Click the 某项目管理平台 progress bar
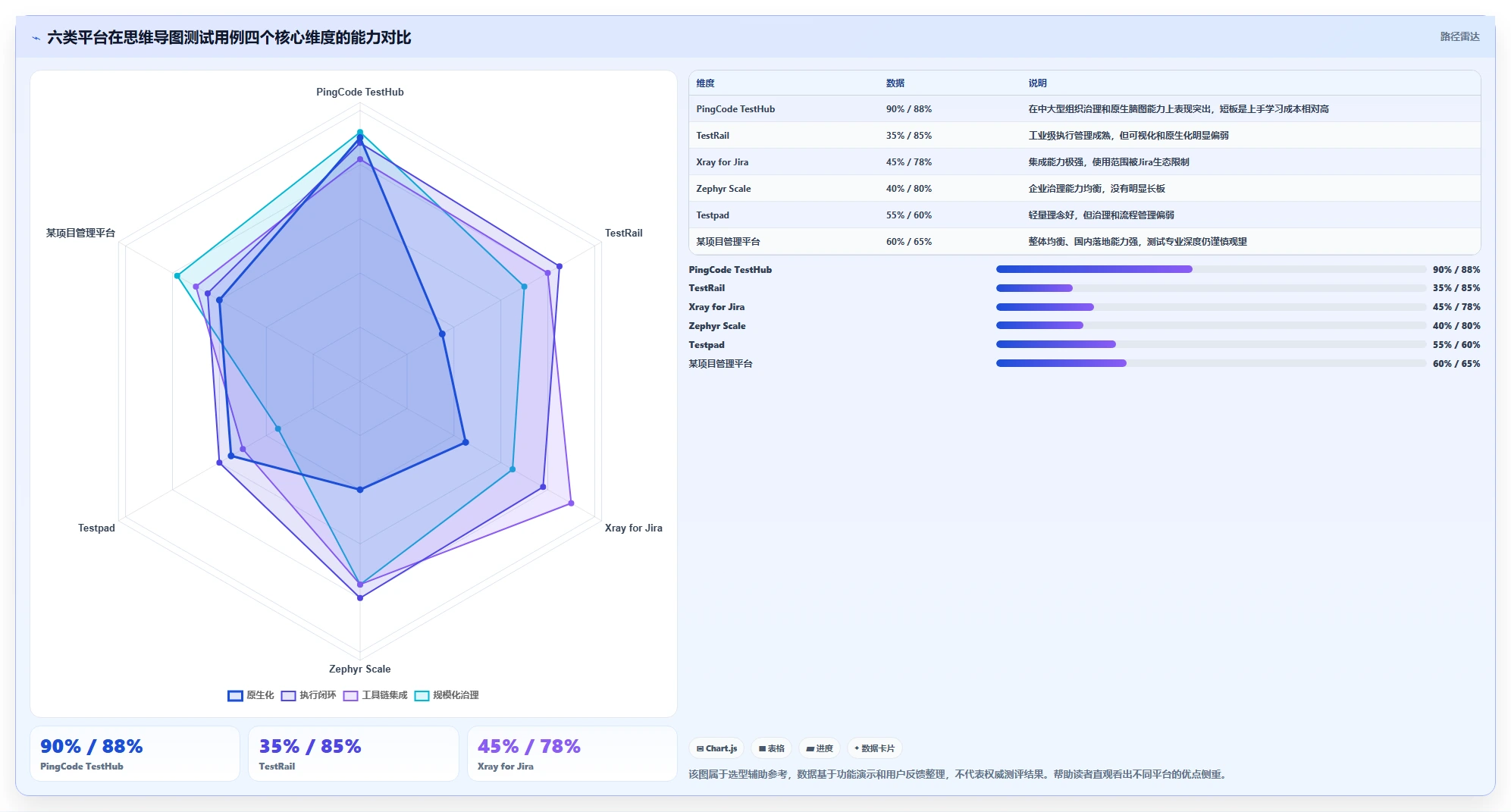 click(x=1211, y=363)
